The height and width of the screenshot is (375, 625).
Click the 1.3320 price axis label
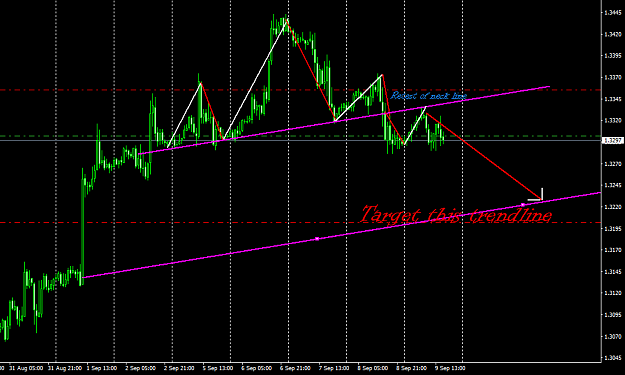click(613, 120)
